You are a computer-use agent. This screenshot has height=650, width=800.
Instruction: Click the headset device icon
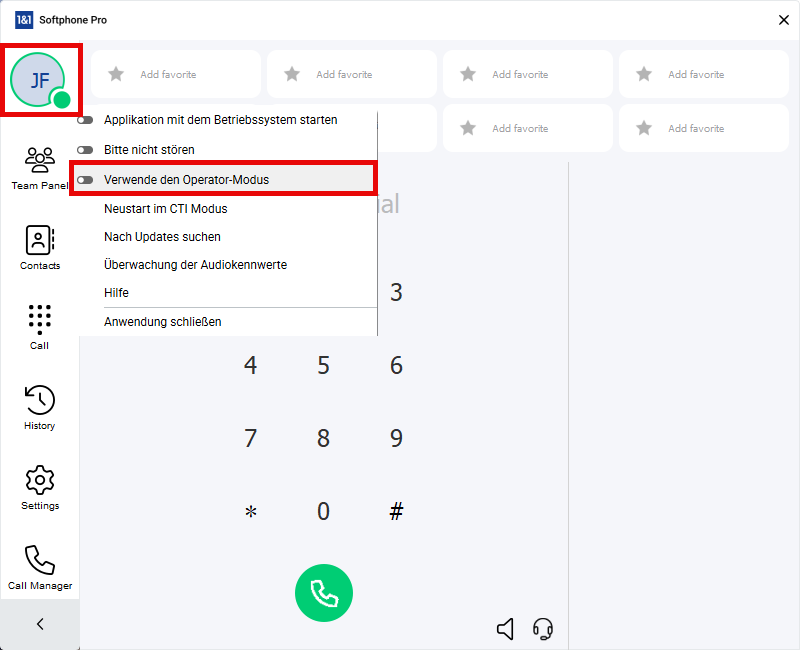[543, 629]
